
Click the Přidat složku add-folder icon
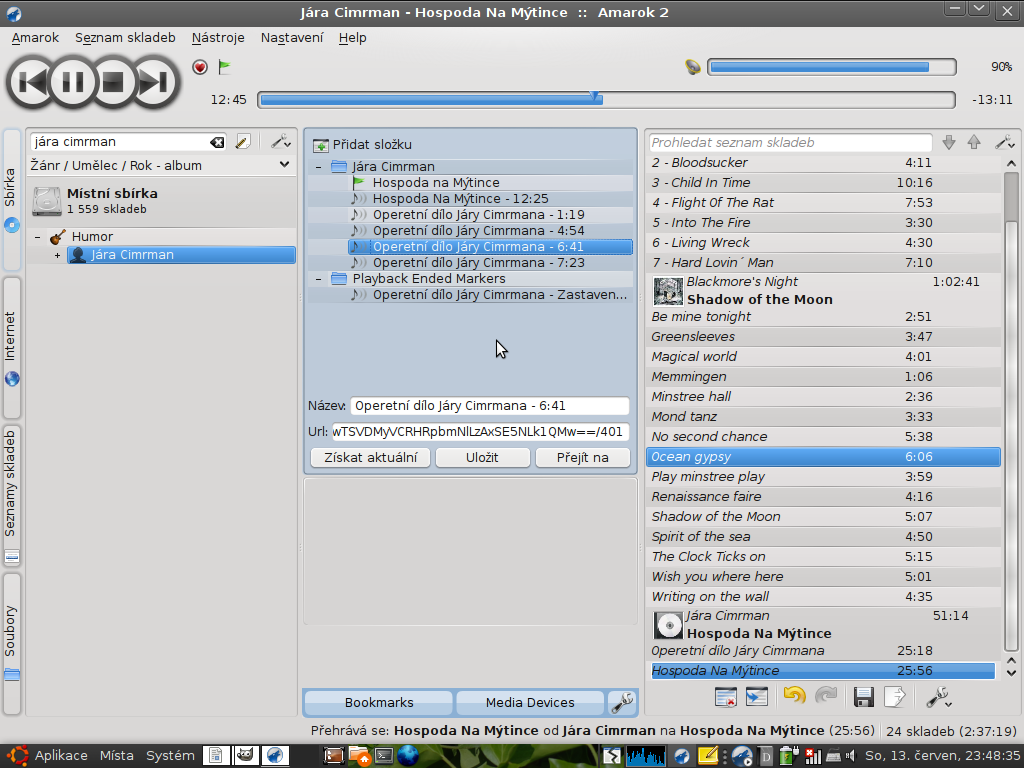click(x=321, y=145)
